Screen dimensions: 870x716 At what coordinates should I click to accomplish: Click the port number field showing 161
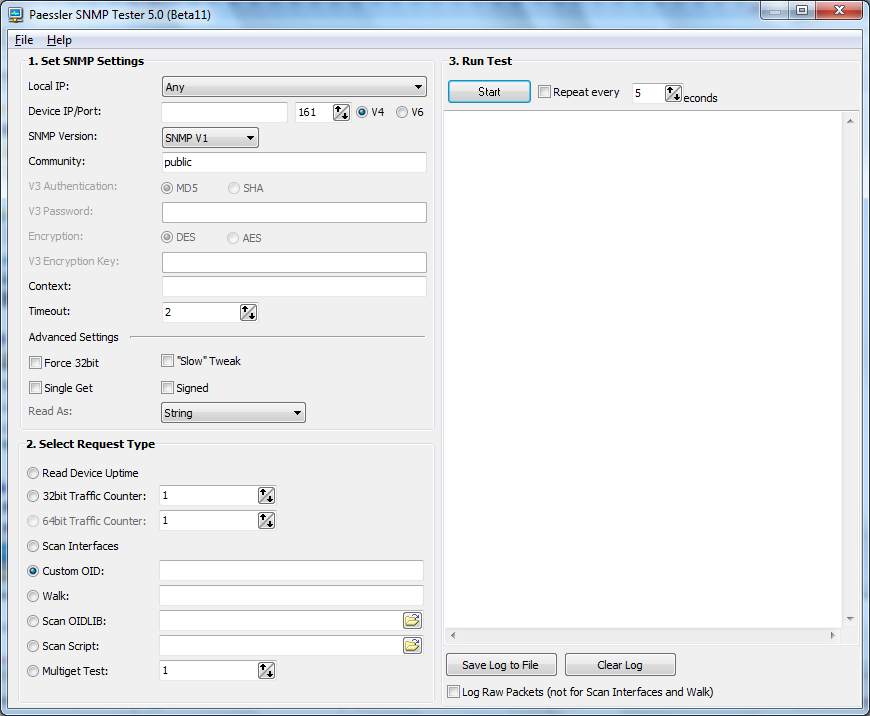[x=314, y=112]
